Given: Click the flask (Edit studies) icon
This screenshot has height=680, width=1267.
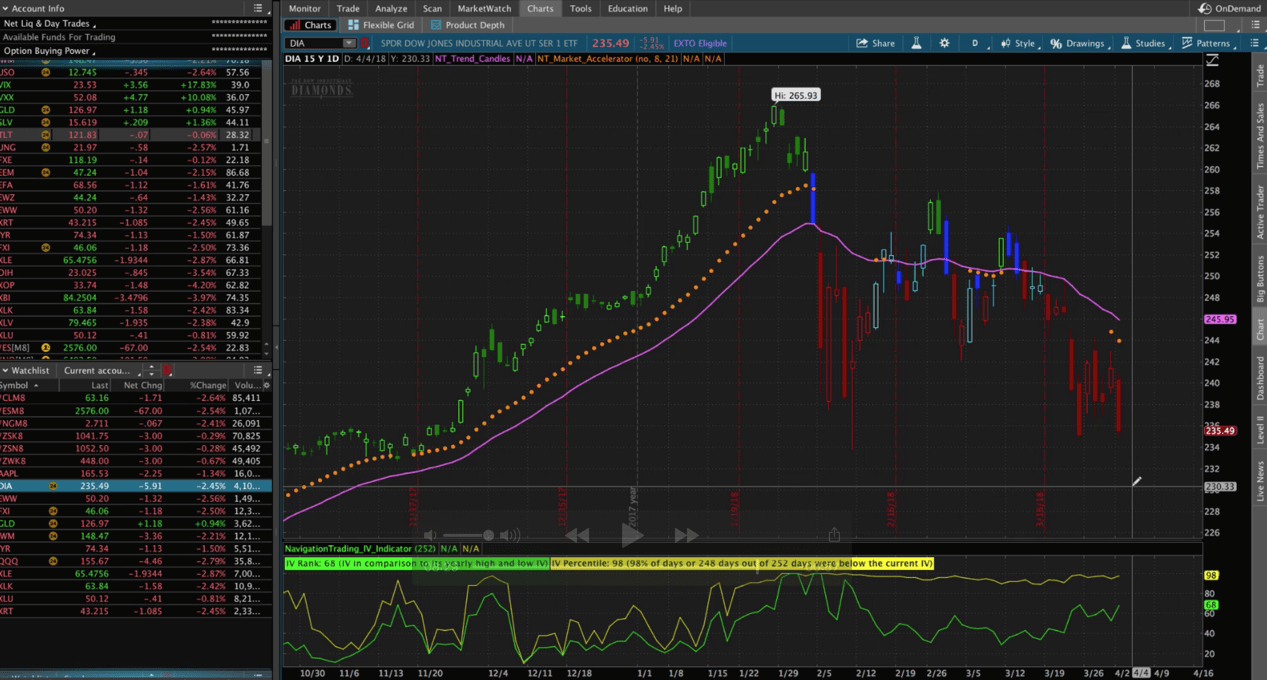Looking at the screenshot, I should 916,43.
